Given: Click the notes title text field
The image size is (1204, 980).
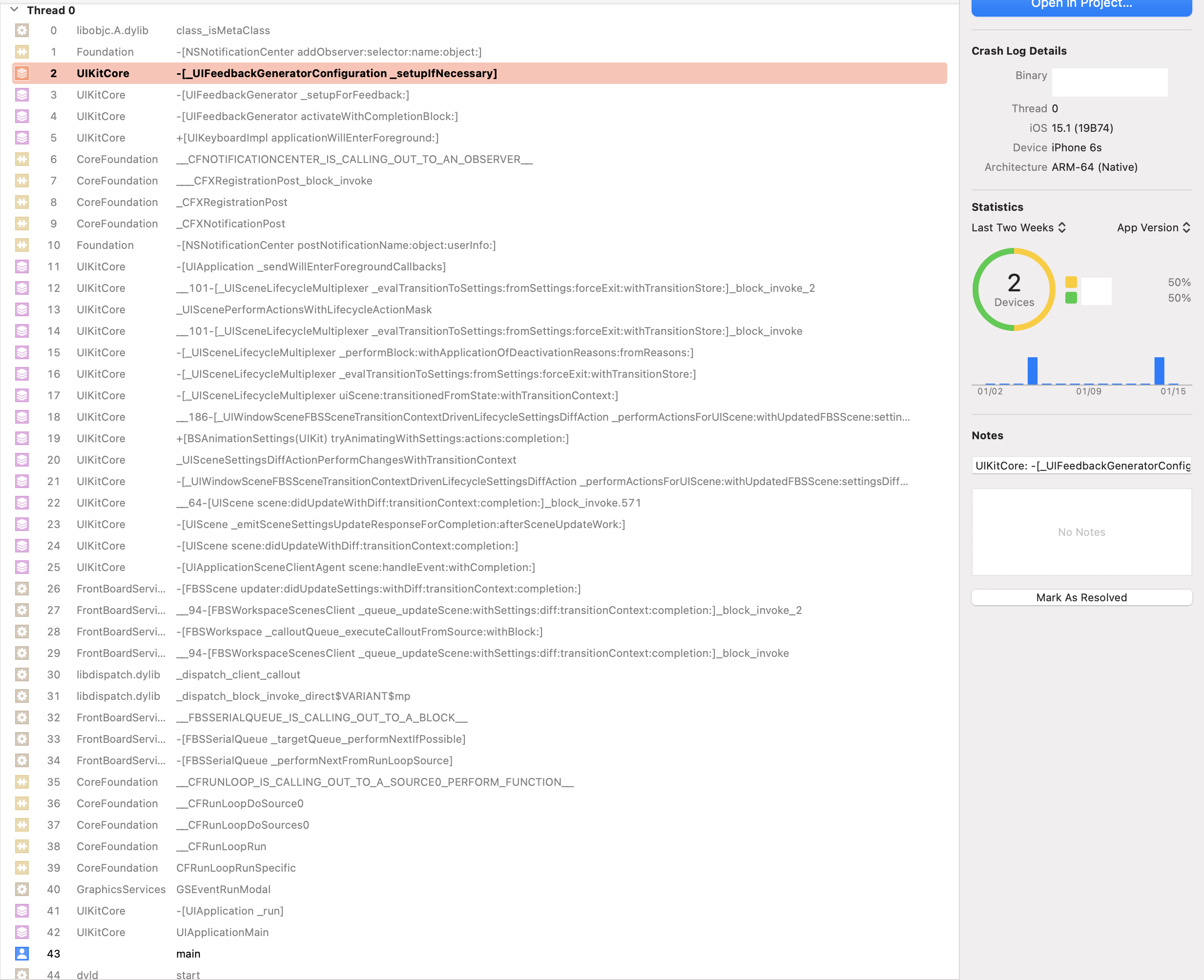Looking at the screenshot, I should (1081, 465).
